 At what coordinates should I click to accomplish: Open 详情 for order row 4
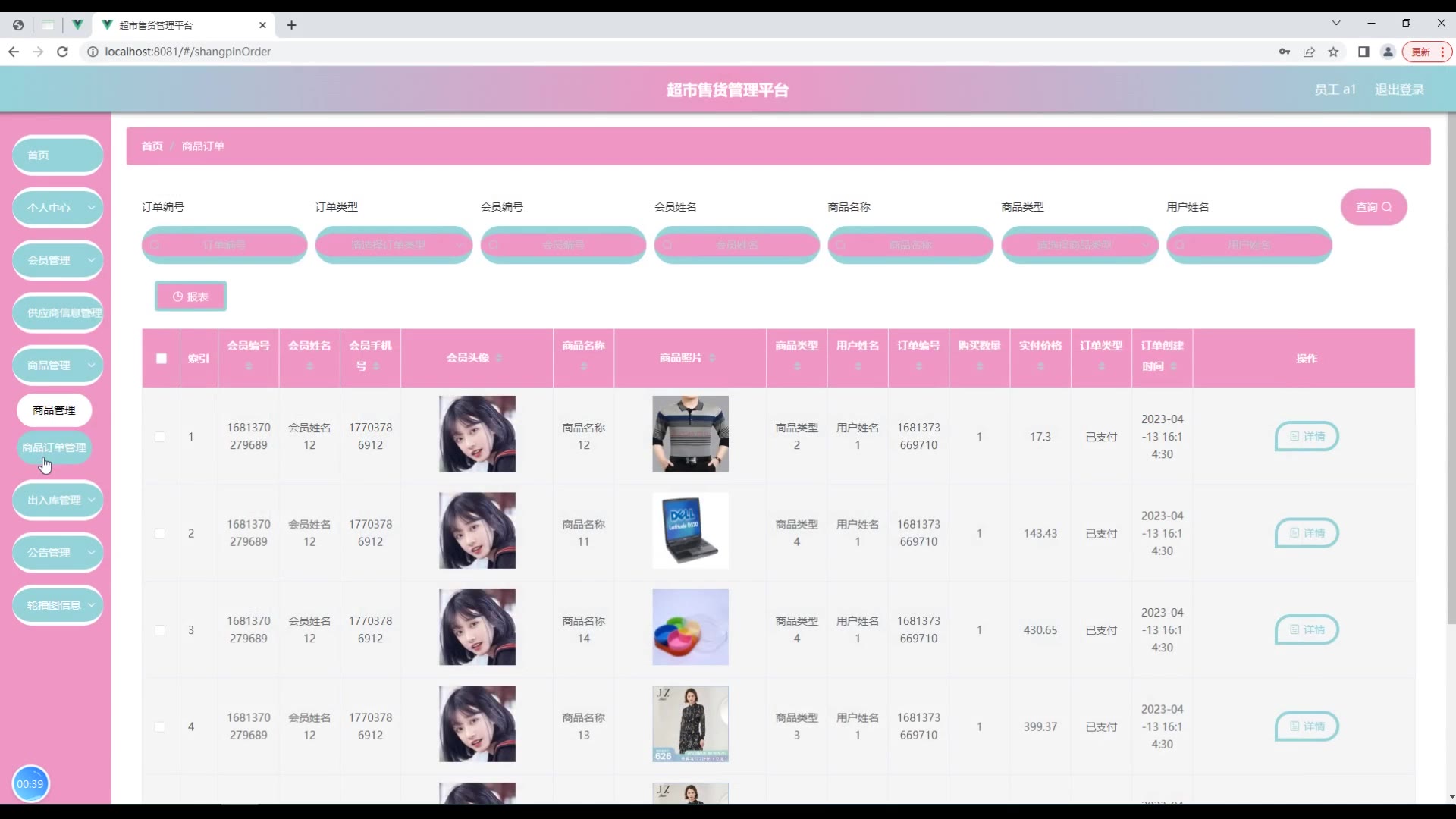[1306, 726]
